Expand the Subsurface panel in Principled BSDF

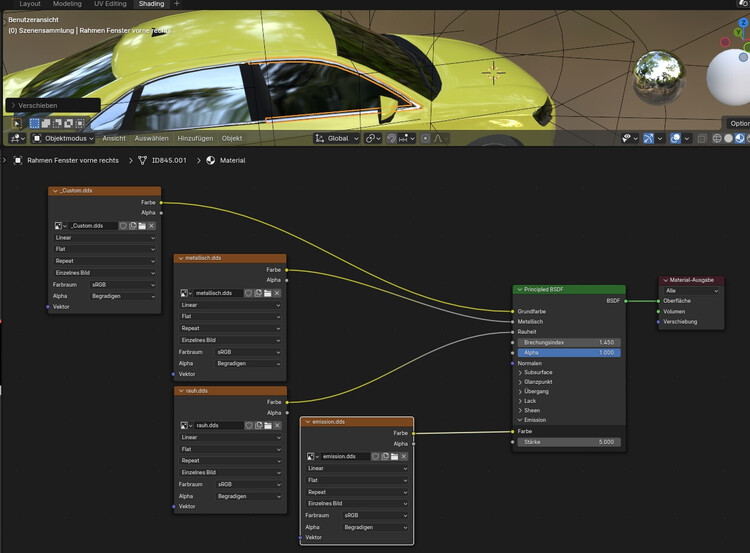[x=539, y=372]
